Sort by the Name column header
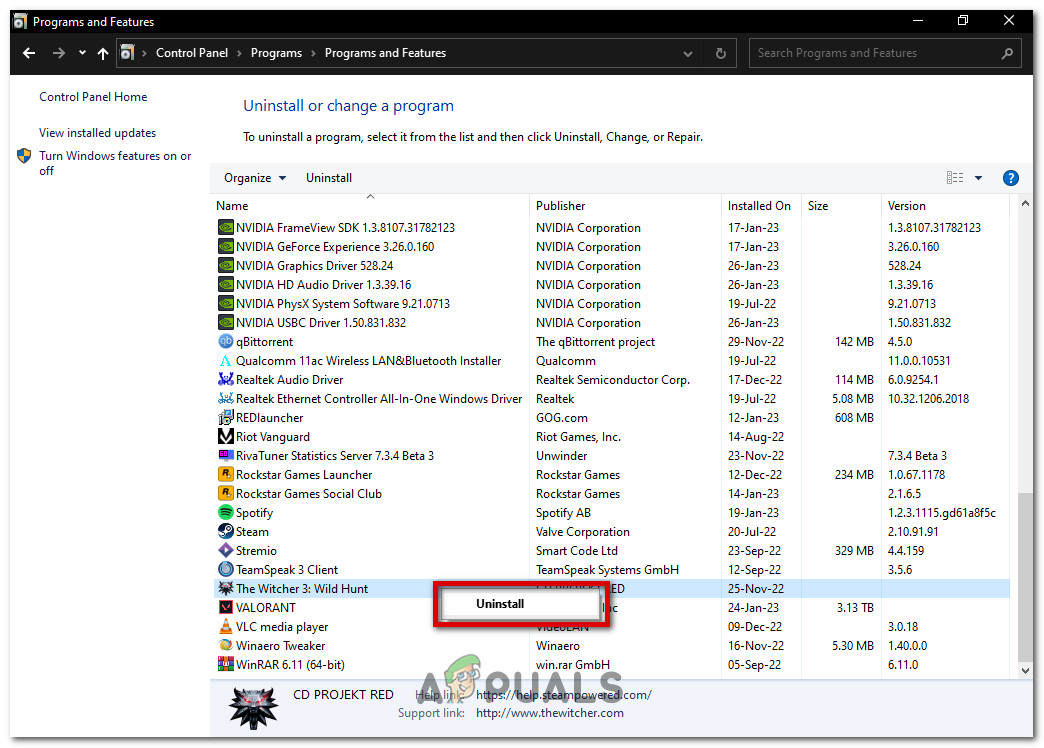Screen dimensions: 1044x748 pos(232,206)
